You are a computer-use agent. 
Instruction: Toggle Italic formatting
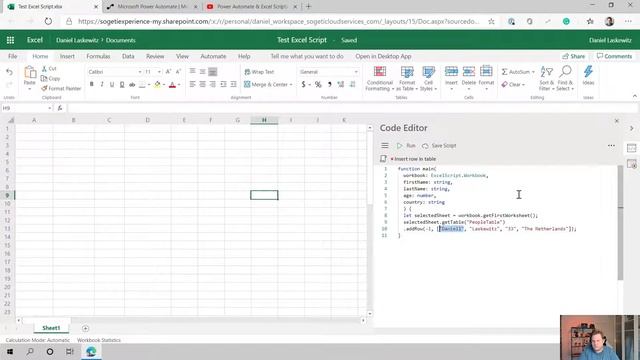(x=102, y=84)
